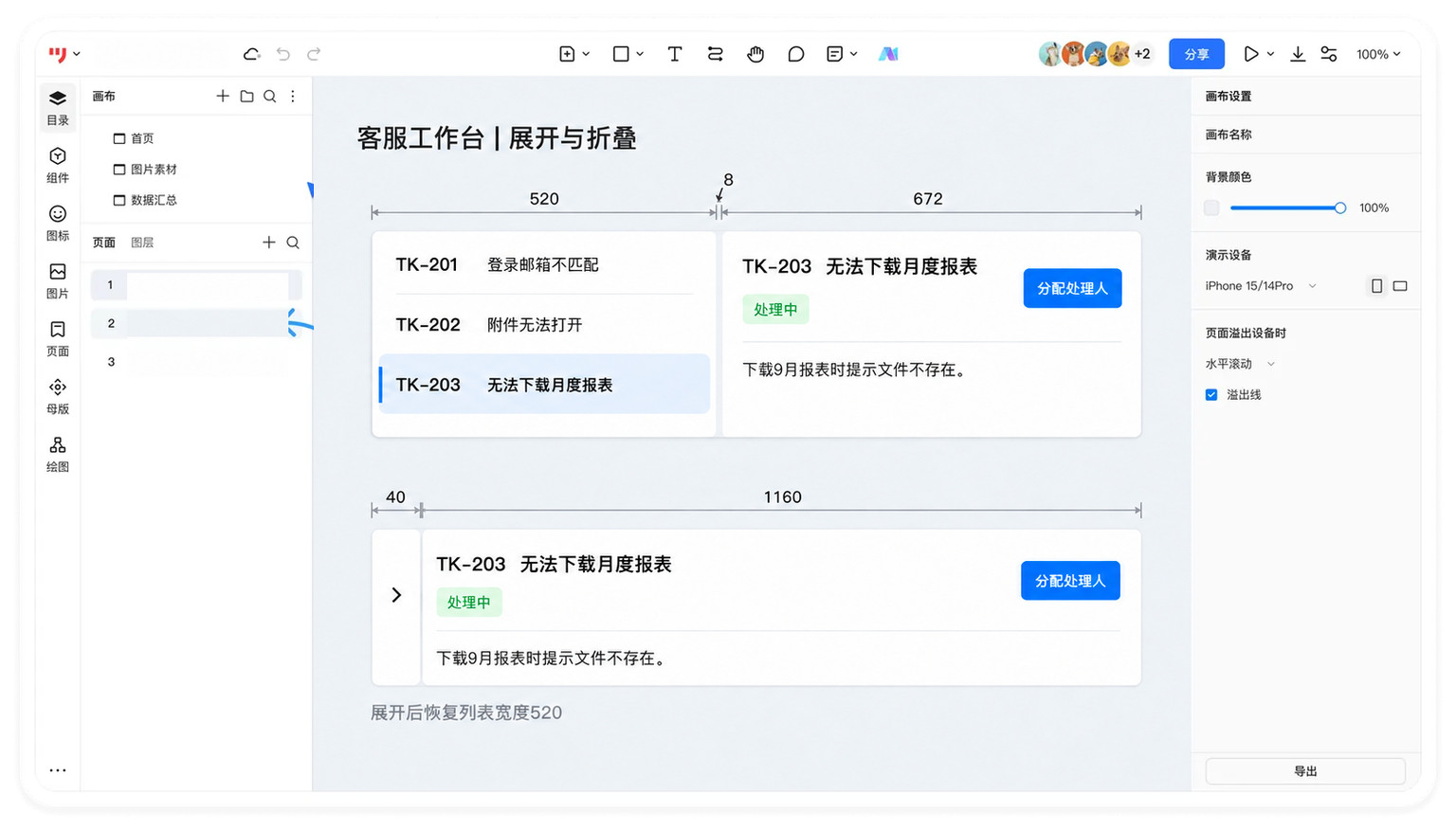Toggle the 溢出线 checkbox
This screenshot has height=830, width=1456.
[1211, 394]
